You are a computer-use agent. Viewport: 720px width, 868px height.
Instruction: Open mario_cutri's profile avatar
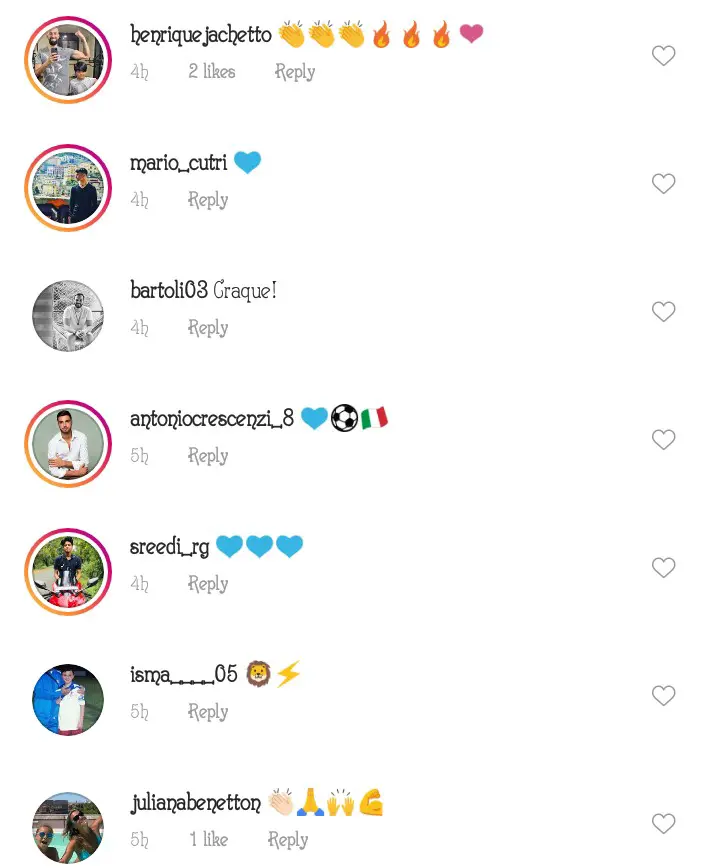[x=68, y=188]
